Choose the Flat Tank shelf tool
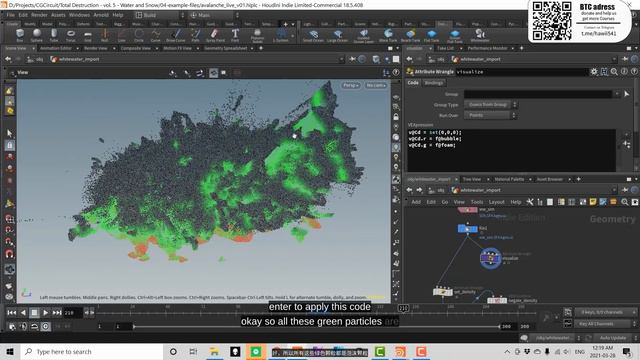 [x=431, y=36]
